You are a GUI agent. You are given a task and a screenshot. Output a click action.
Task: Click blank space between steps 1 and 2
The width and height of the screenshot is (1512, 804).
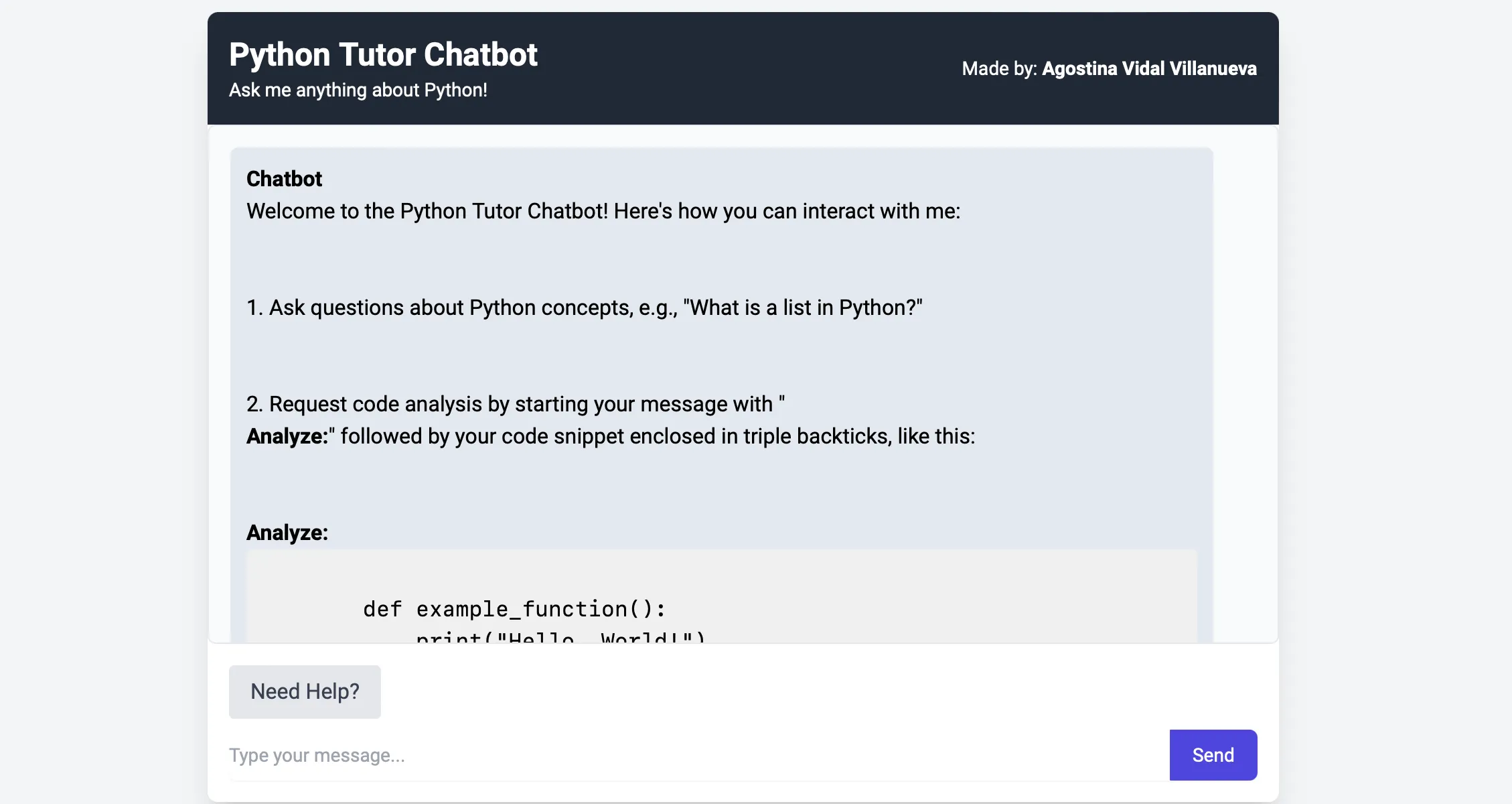[x=670, y=356]
